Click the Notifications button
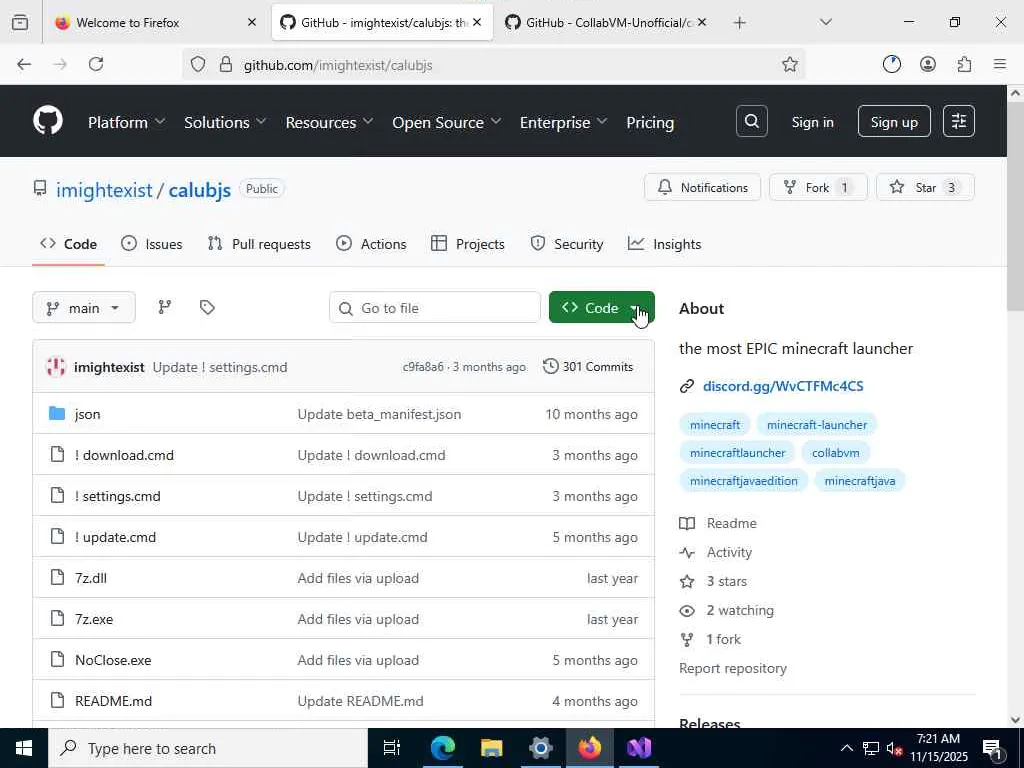Viewport: 1024px width, 768px height. tap(703, 187)
